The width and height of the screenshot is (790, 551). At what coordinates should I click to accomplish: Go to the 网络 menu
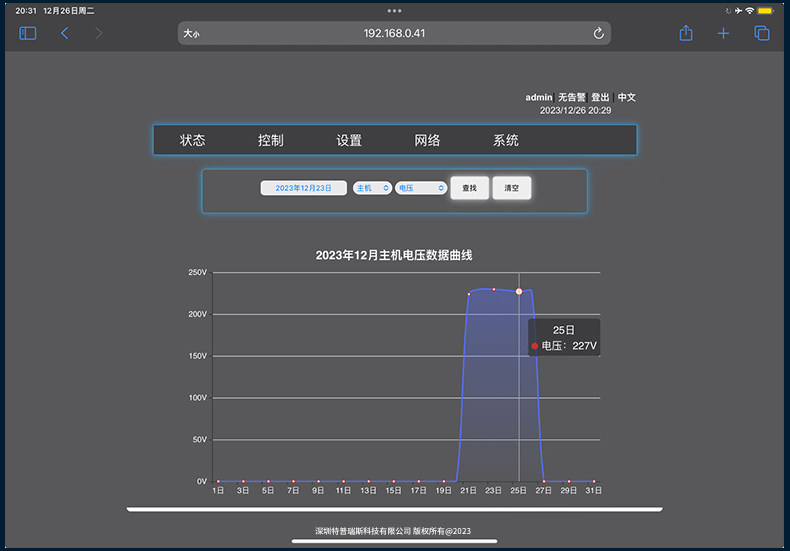click(x=427, y=140)
